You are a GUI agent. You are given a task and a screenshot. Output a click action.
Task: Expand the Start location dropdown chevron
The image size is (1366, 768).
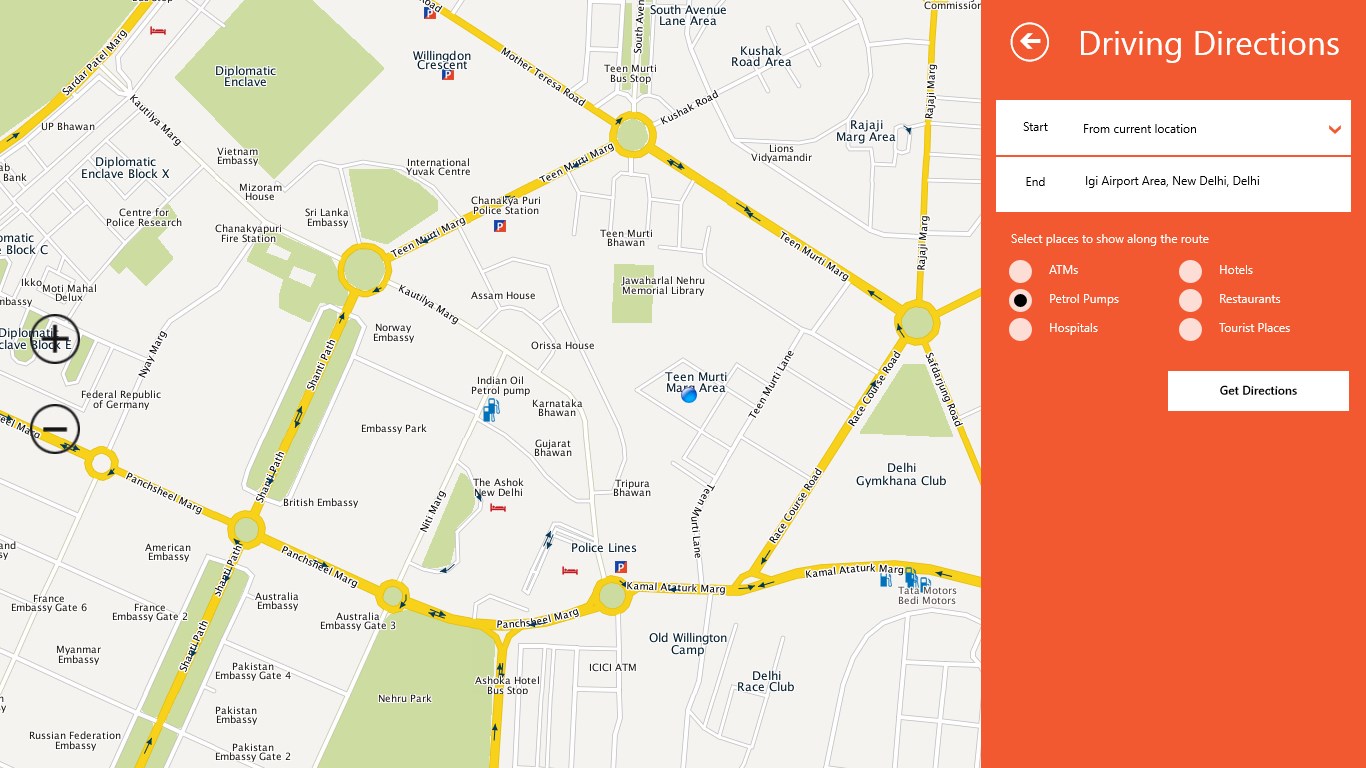1334,129
